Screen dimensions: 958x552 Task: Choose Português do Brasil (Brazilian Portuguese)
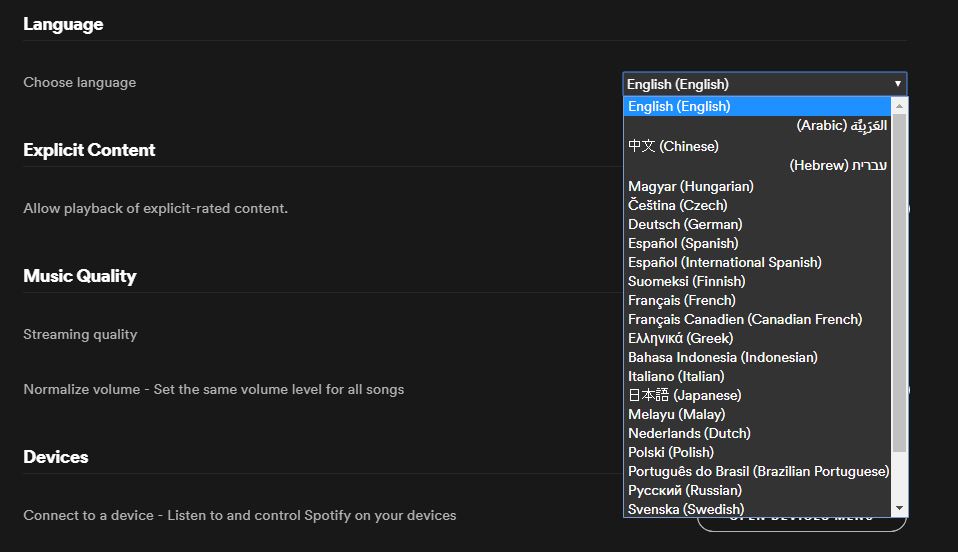(x=758, y=471)
